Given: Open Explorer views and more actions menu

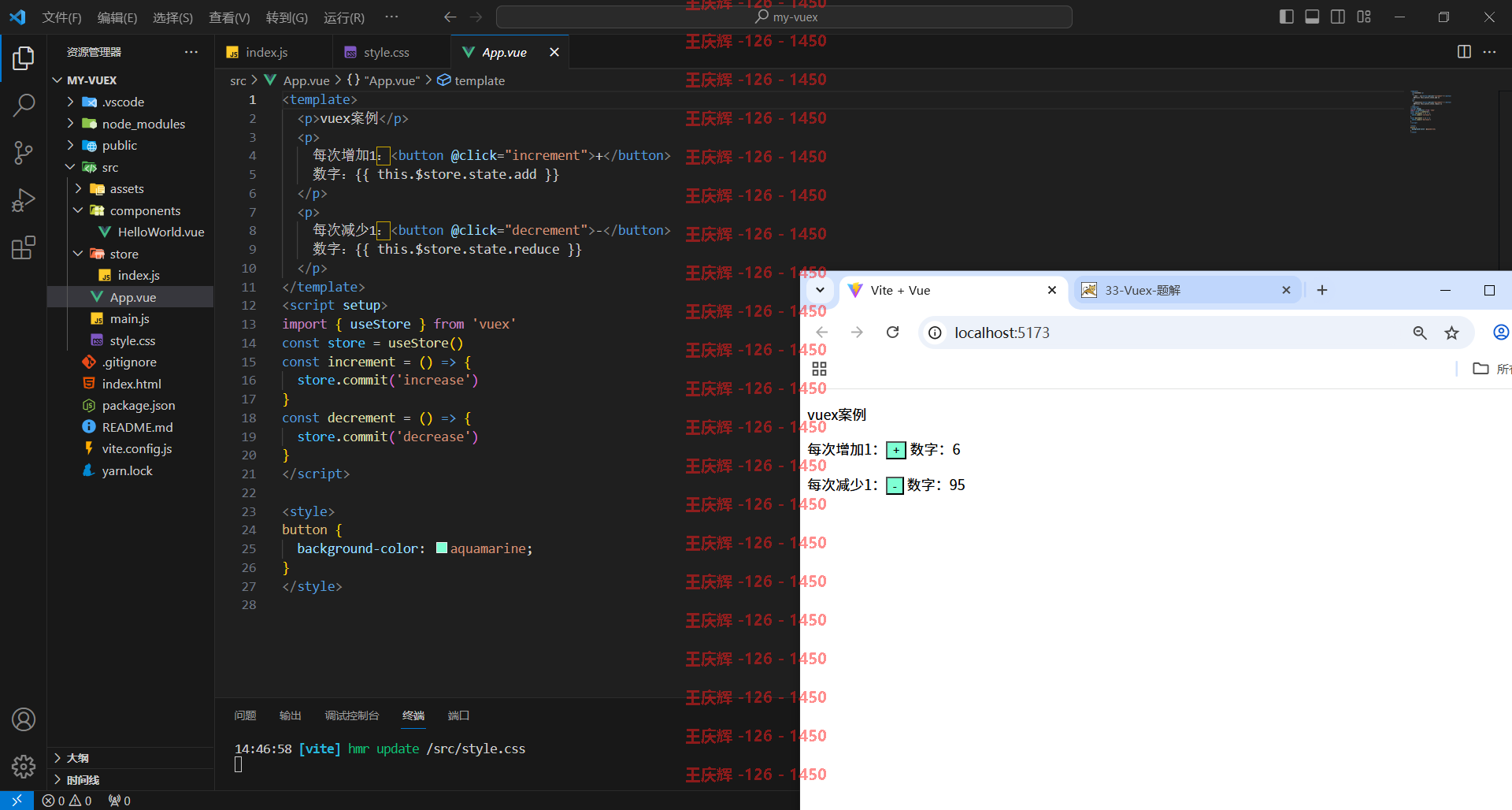Looking at the screenshot, I should pos(191,52).
